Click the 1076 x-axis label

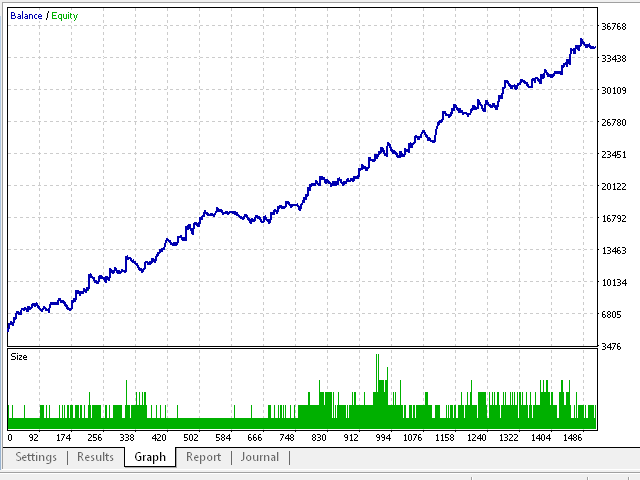pyautogui.click(x=413, y=438)
